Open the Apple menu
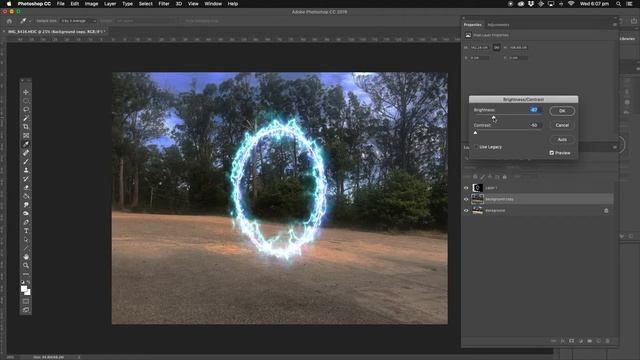This screenshot has height=360, width=640. pyautogui.click(x=9, y=4)
